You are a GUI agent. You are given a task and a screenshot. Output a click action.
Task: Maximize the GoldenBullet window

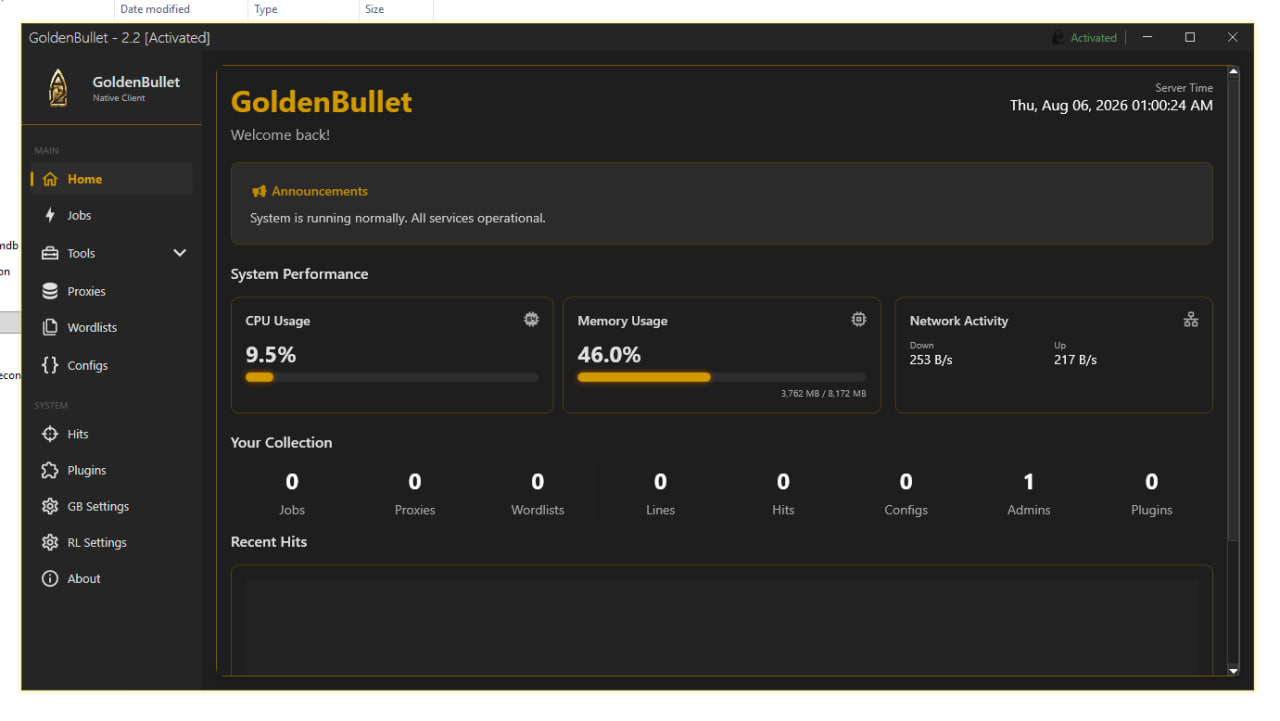[1190, 37]
